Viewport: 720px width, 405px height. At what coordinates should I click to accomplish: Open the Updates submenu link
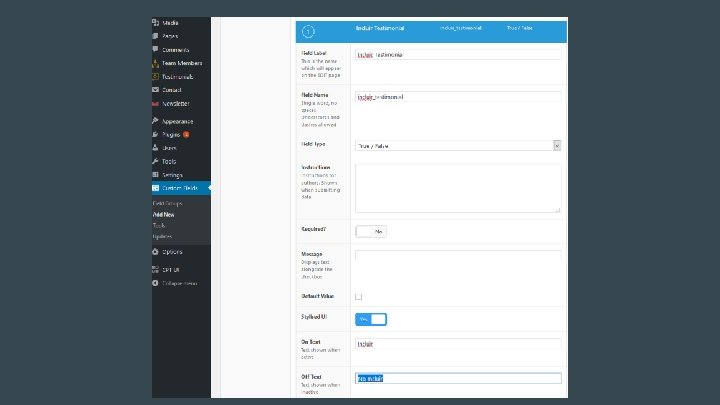(162, 236)
